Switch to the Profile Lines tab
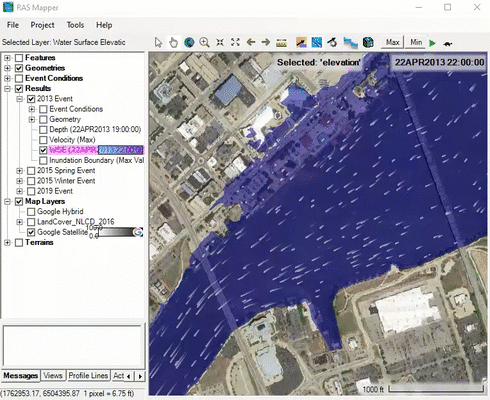 88,376
